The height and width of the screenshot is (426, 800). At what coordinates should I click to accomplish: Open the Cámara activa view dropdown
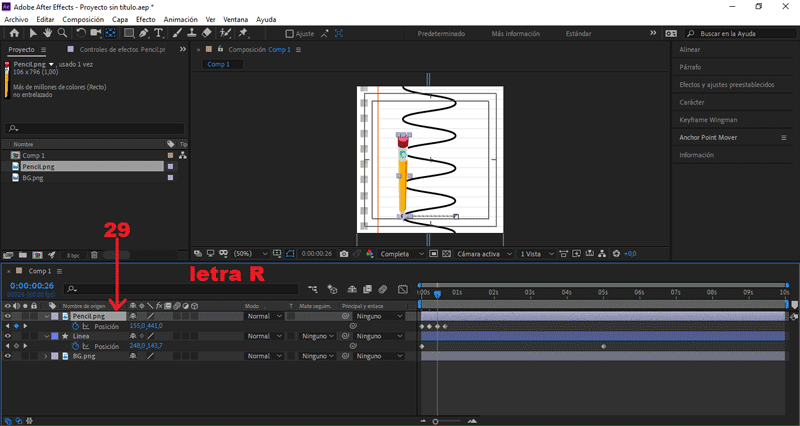click(482, 254)
